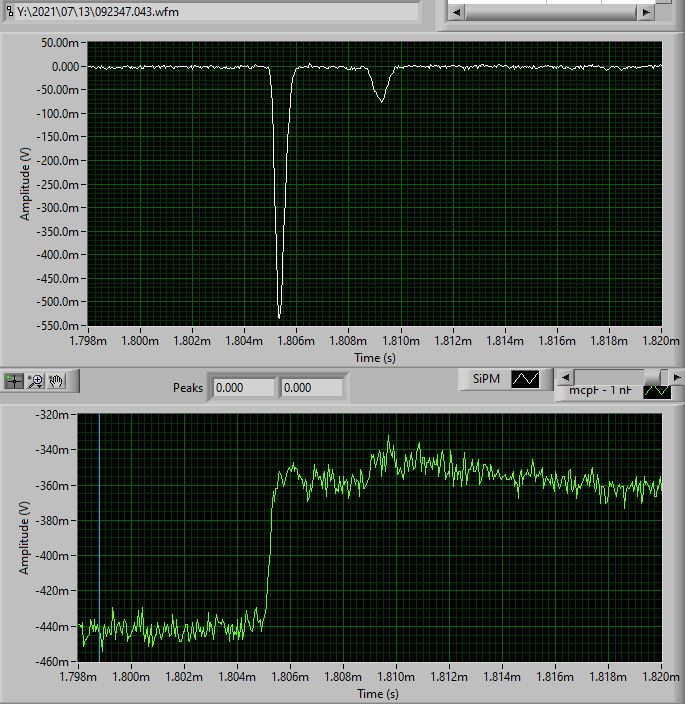This screenshot has width=685, height=704.
Task: Click upper graph X-axis value 1.798m
Action: (x=88, y=341)
